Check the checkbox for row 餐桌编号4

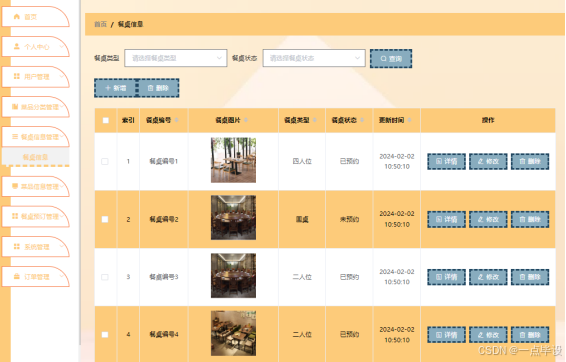point(105,335)
